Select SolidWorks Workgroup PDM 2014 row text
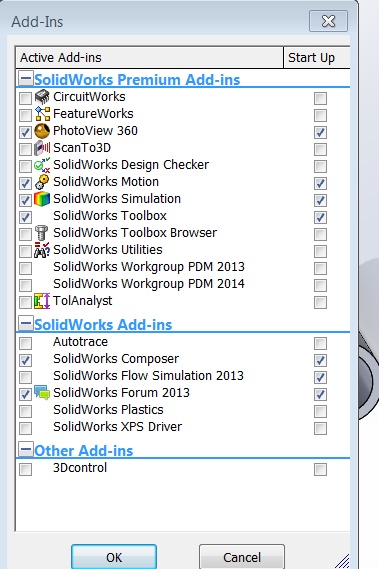379x569 pixels. point(149,284)
